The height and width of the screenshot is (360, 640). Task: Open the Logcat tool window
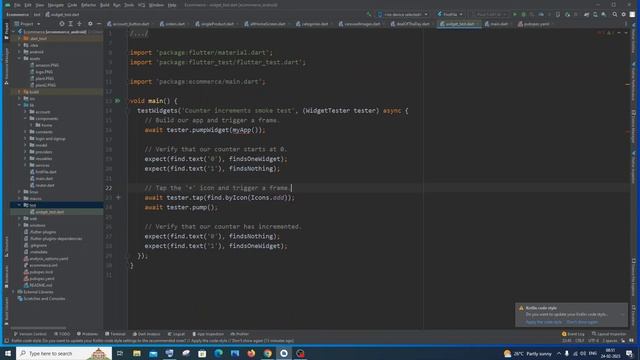coord(176,334)
